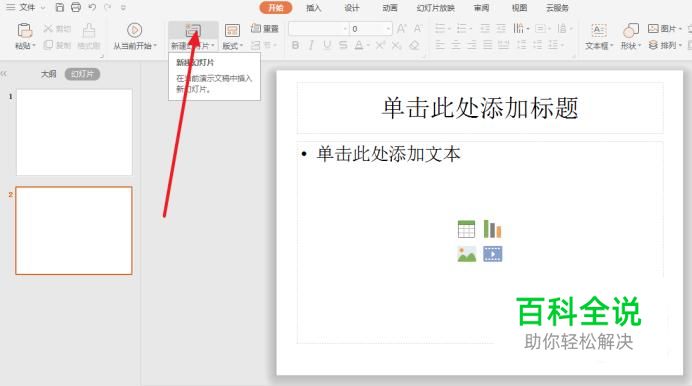Toggle underline formatting

click(327, 45)
